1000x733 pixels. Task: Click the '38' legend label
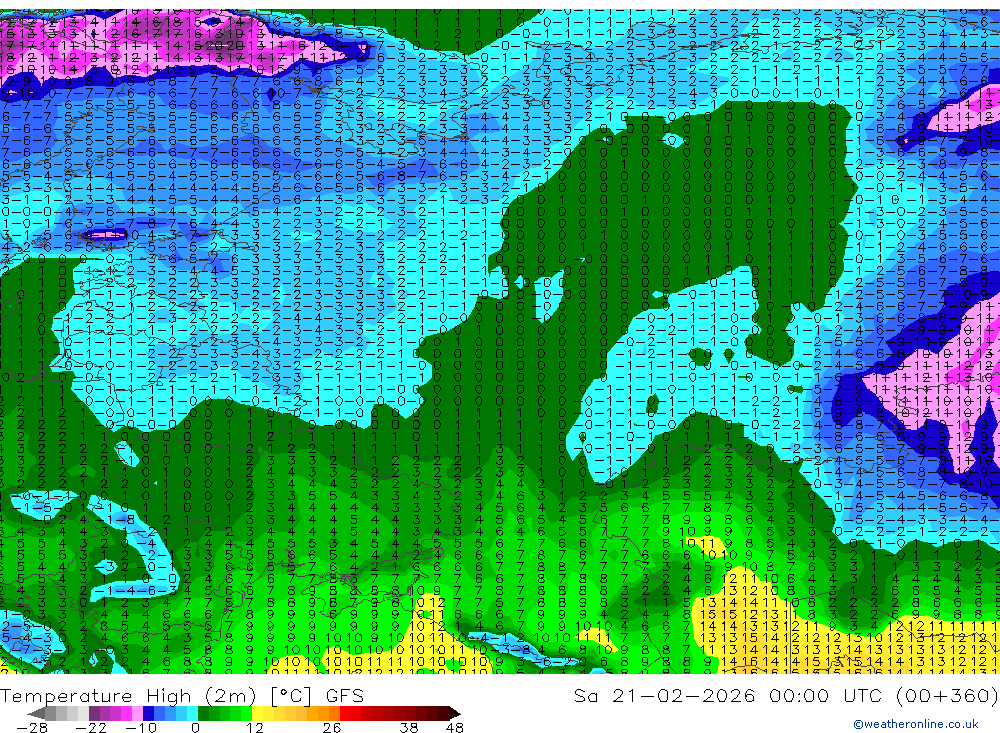point(409,727)
